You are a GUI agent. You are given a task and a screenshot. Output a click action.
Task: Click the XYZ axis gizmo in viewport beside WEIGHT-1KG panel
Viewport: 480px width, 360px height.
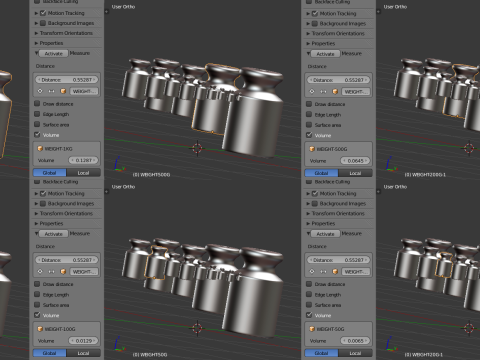pos(119,165)
